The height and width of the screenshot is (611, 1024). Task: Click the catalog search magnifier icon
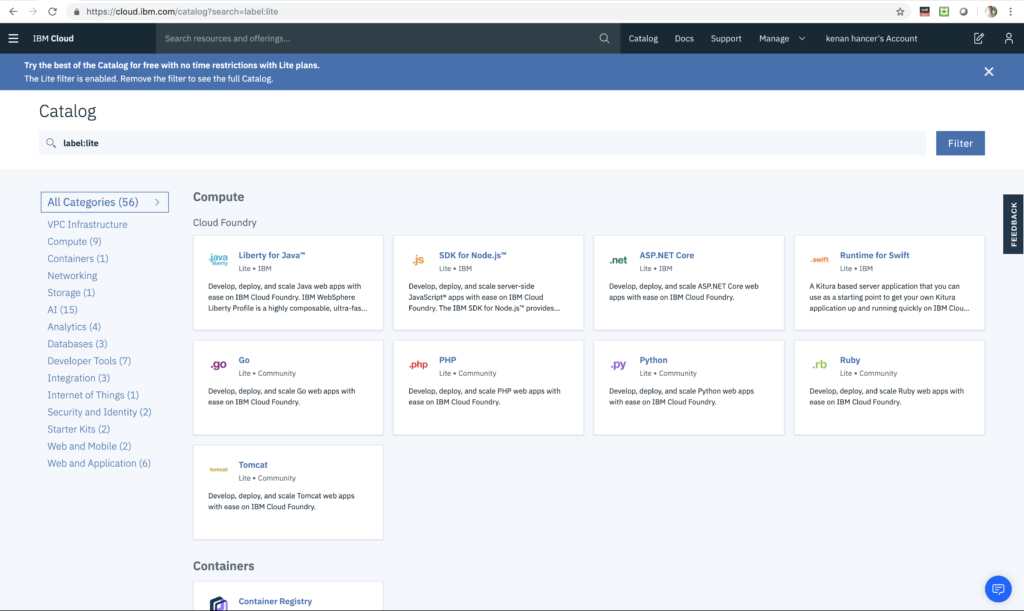pyautogui.click(x=51, y=143)
